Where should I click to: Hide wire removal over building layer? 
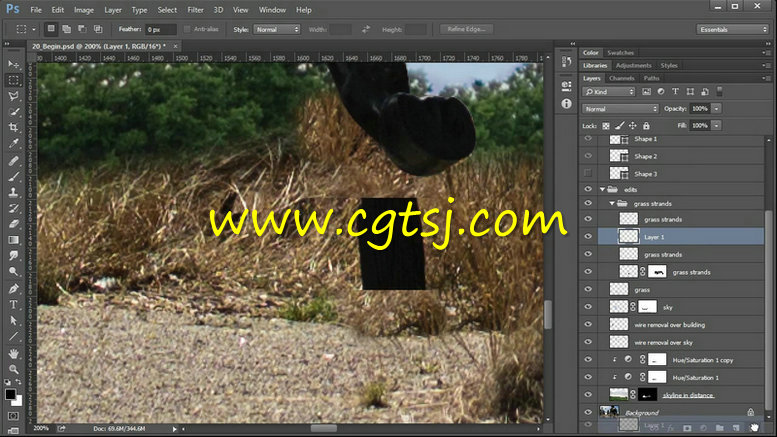588,325
